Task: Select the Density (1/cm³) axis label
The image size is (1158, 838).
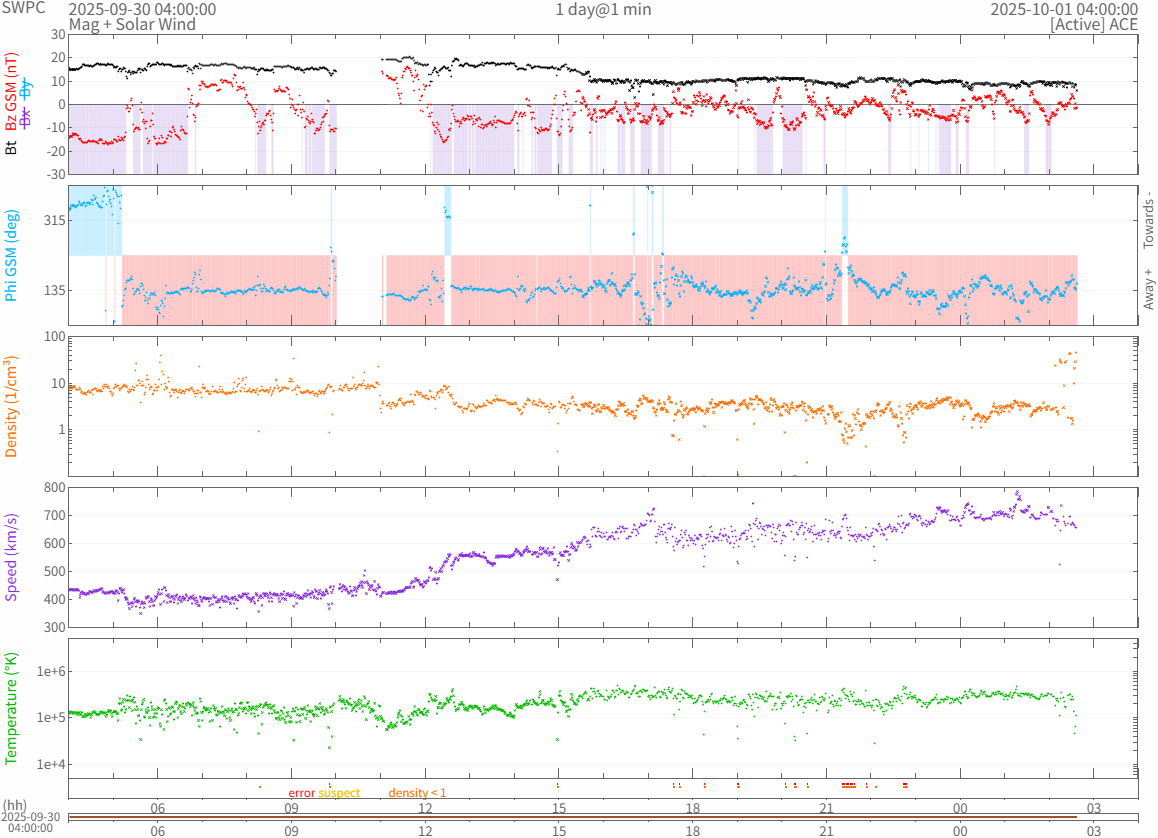Action: [x=12, y=407]
